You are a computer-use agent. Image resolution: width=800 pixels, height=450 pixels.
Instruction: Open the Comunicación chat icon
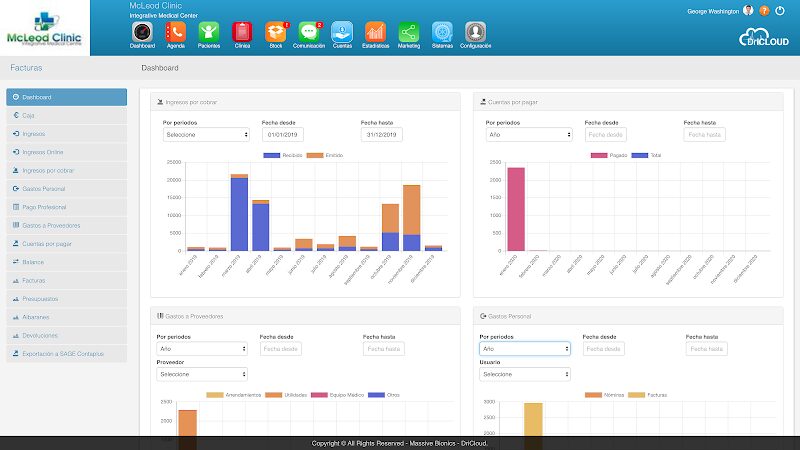click(x=309, y=32)
